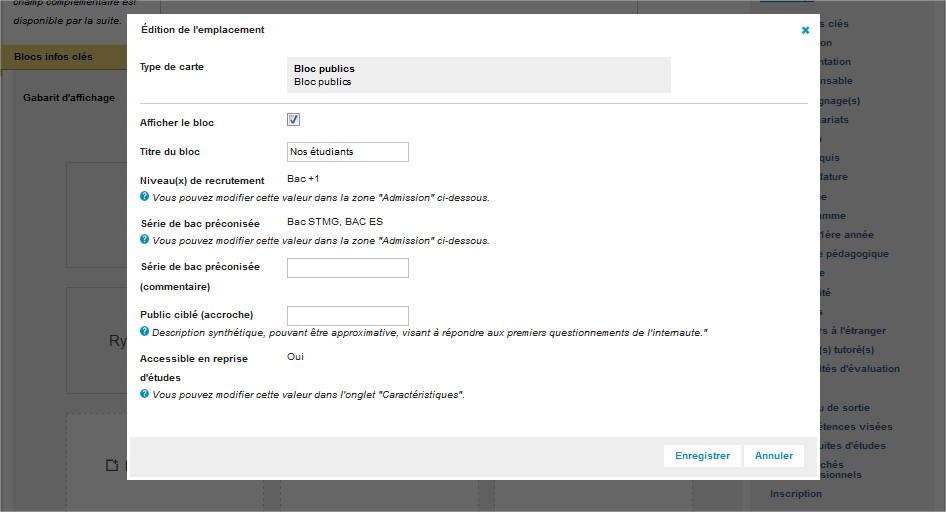Image resolution: width=946 pixels, height=512 pixels.
Task: Click help icon under Accessible en reprise d'études
Action: tap(144, 393)
